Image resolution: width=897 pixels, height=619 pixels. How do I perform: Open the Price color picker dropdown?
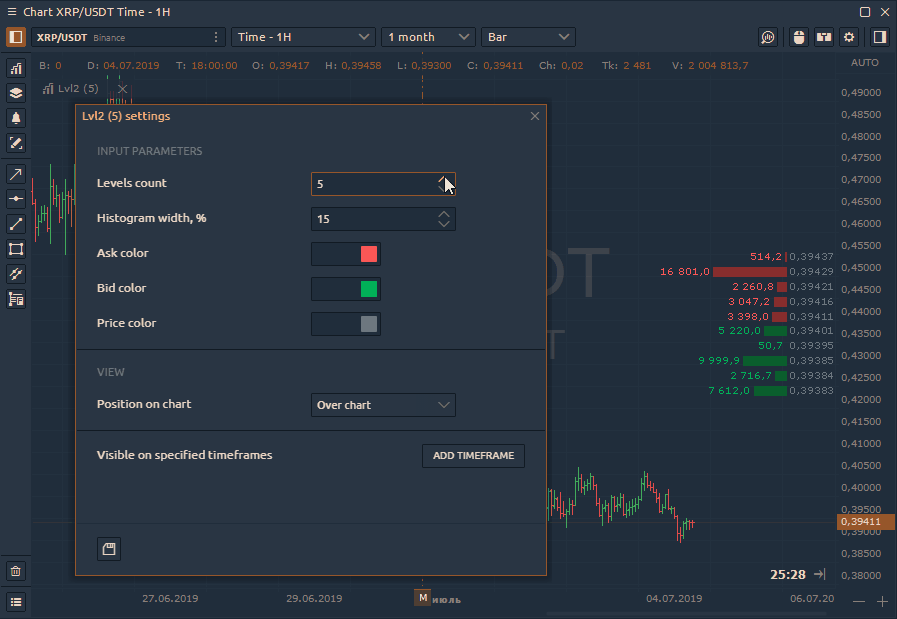[x=346, y=324]
